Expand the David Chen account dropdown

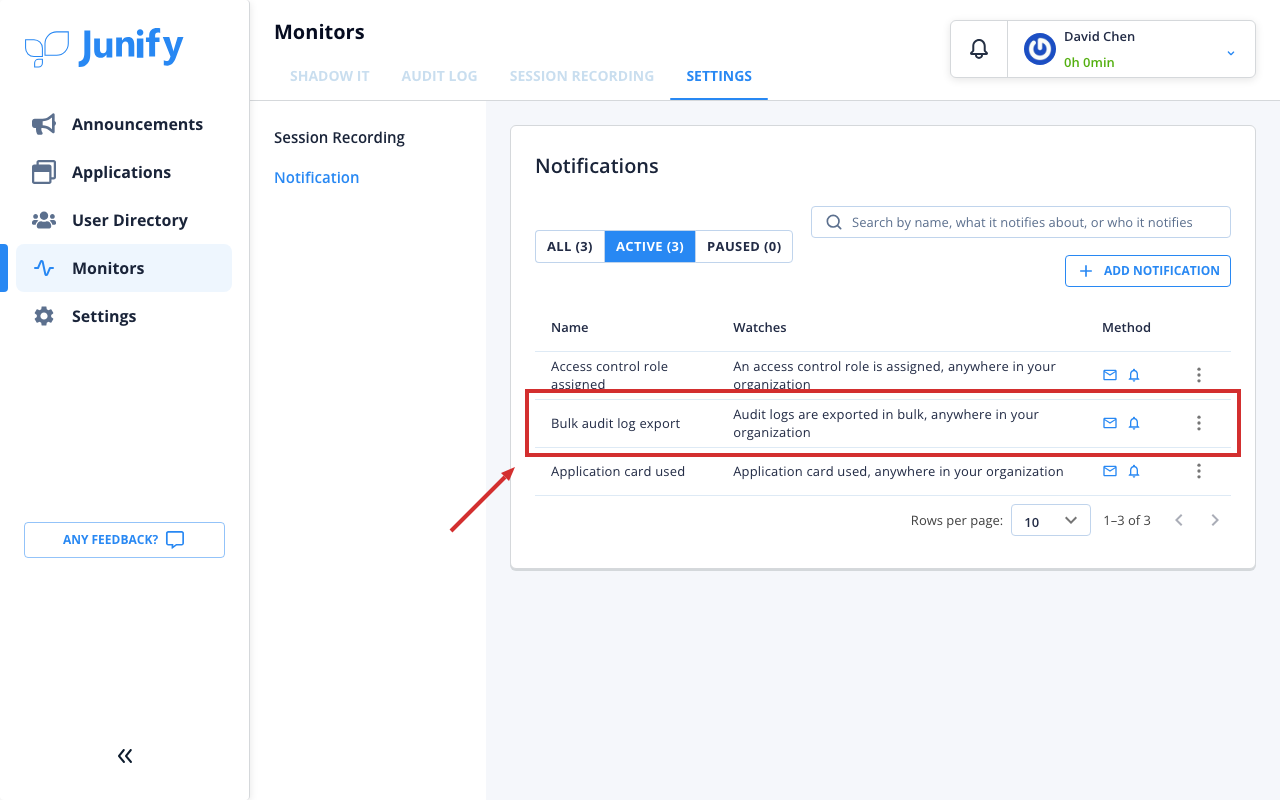point(1231,52)
